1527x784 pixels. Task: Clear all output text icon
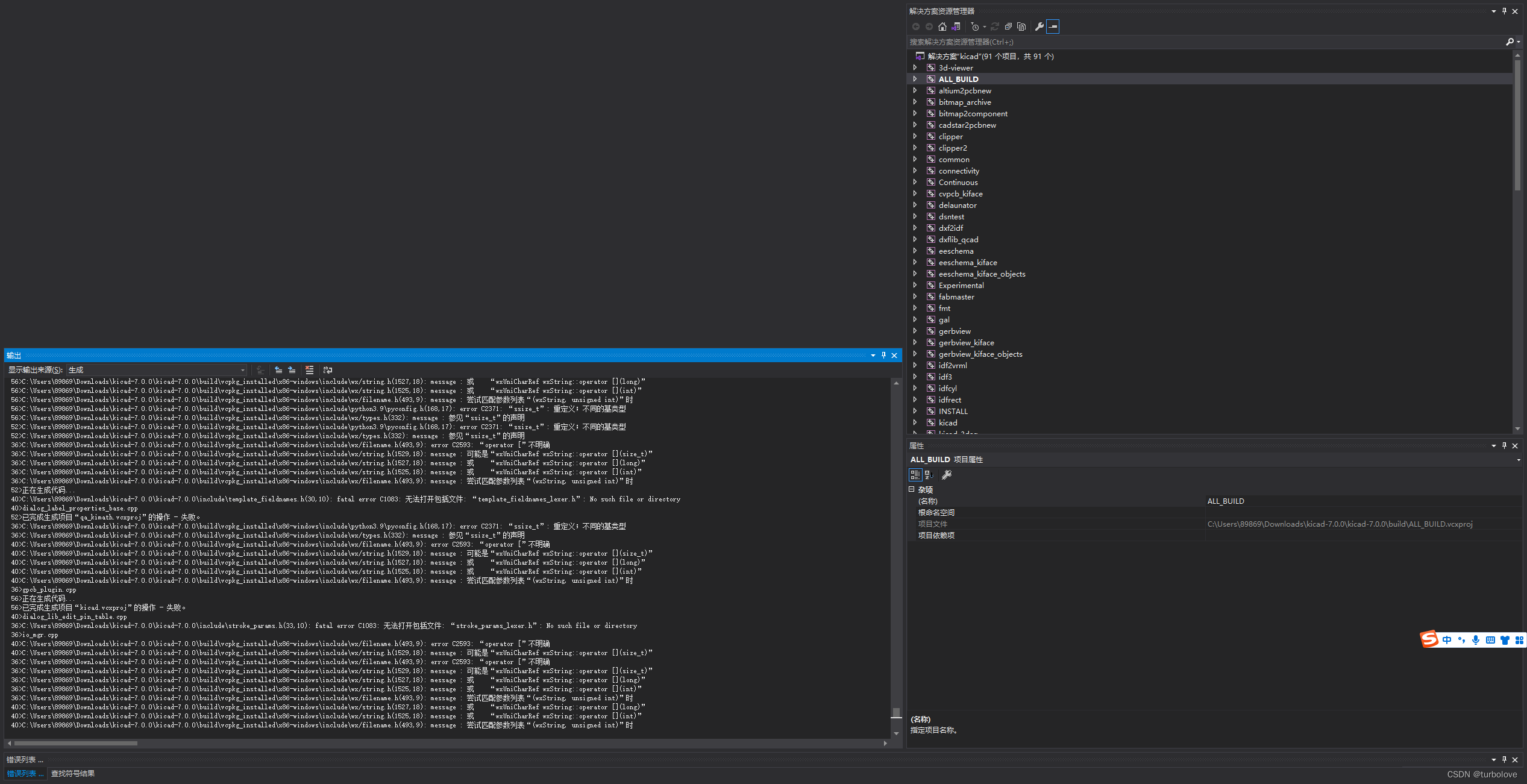[310, 370]
